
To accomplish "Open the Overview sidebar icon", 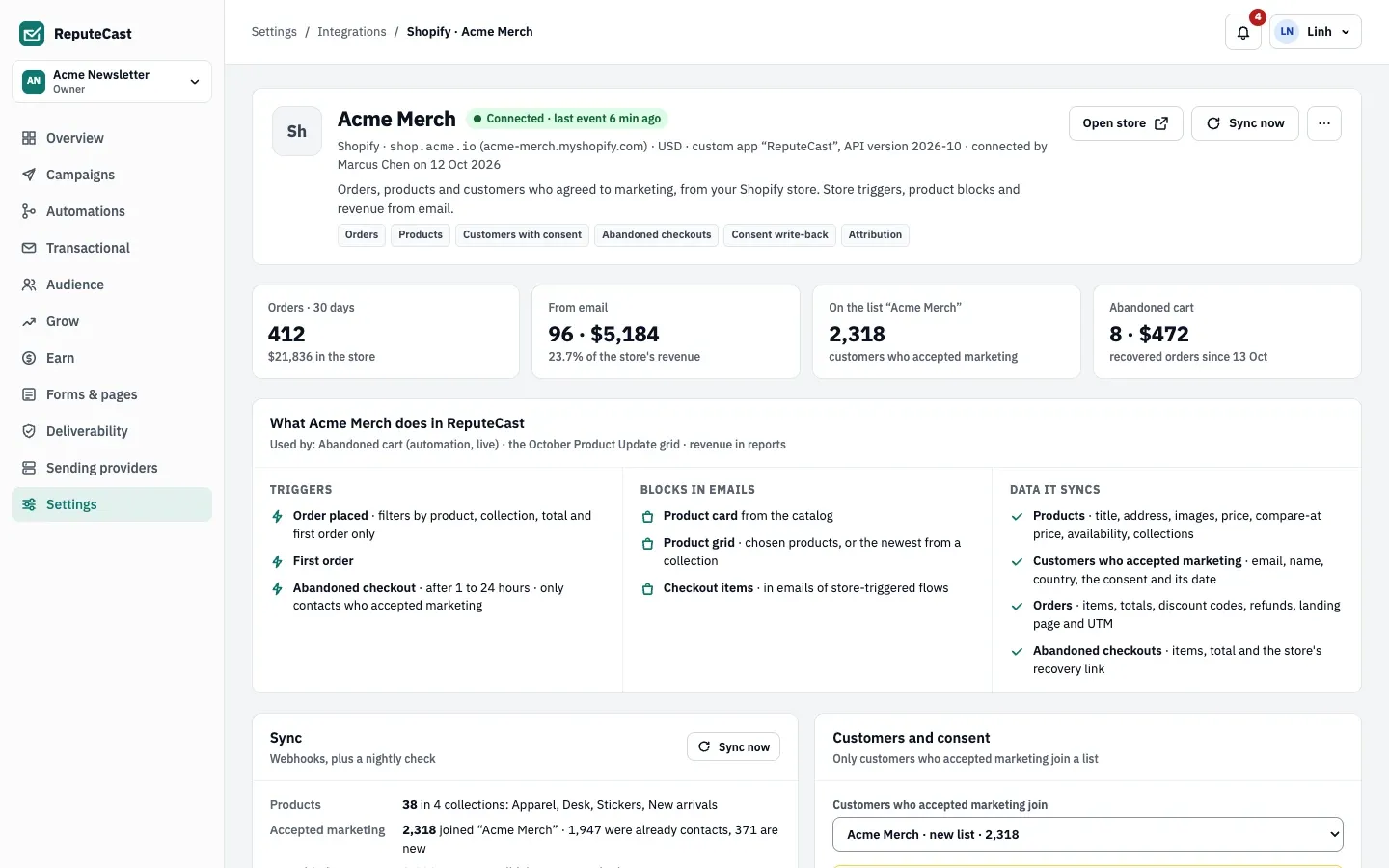I will 29,138.
